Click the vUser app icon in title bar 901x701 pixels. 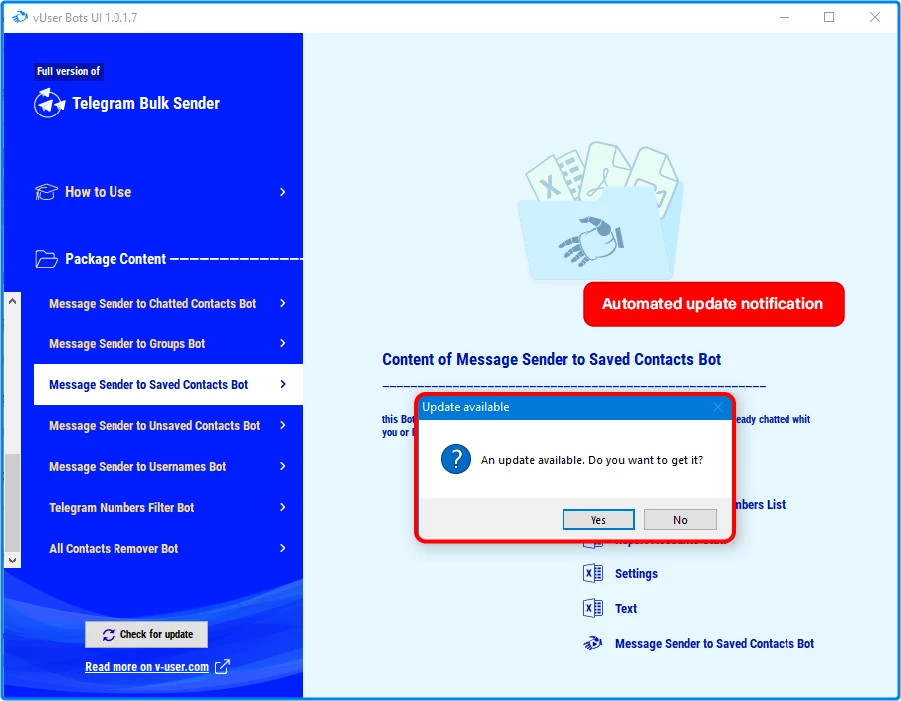point(20,17)
